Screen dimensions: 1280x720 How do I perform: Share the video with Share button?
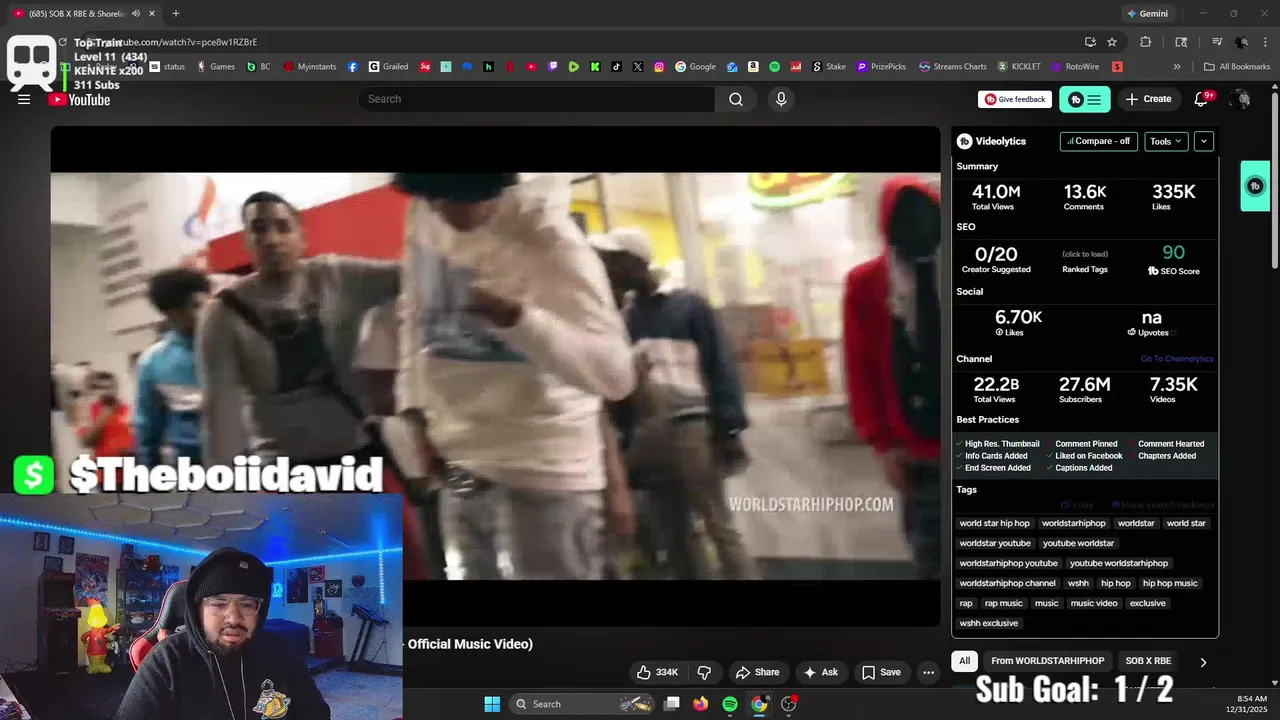point(757,672)
